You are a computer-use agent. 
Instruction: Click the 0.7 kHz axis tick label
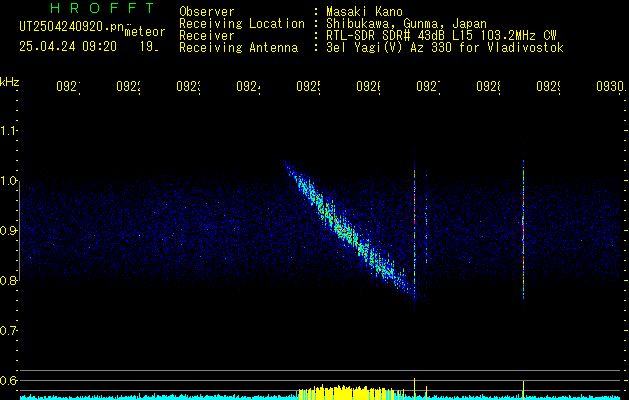8,331
